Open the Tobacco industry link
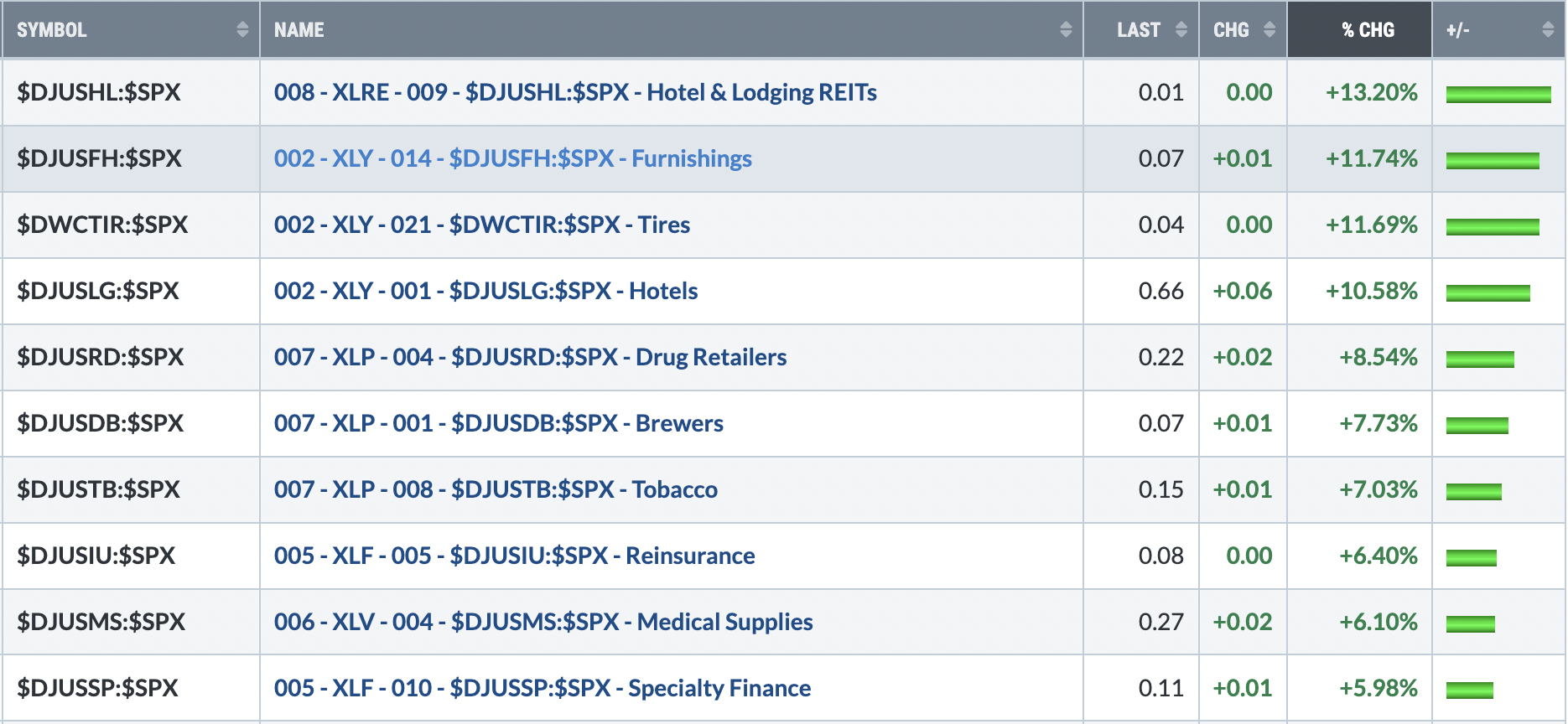 click(496, 489)
